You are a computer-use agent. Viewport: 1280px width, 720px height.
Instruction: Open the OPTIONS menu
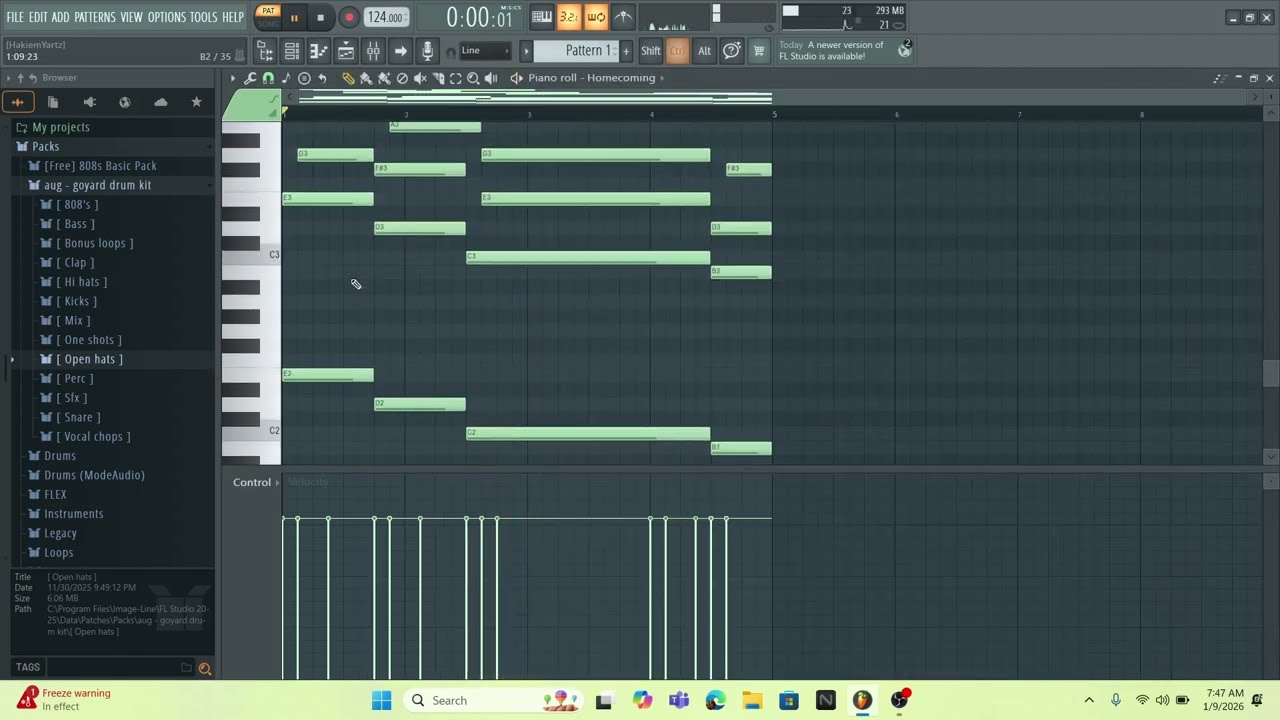[x=167, y=17]
